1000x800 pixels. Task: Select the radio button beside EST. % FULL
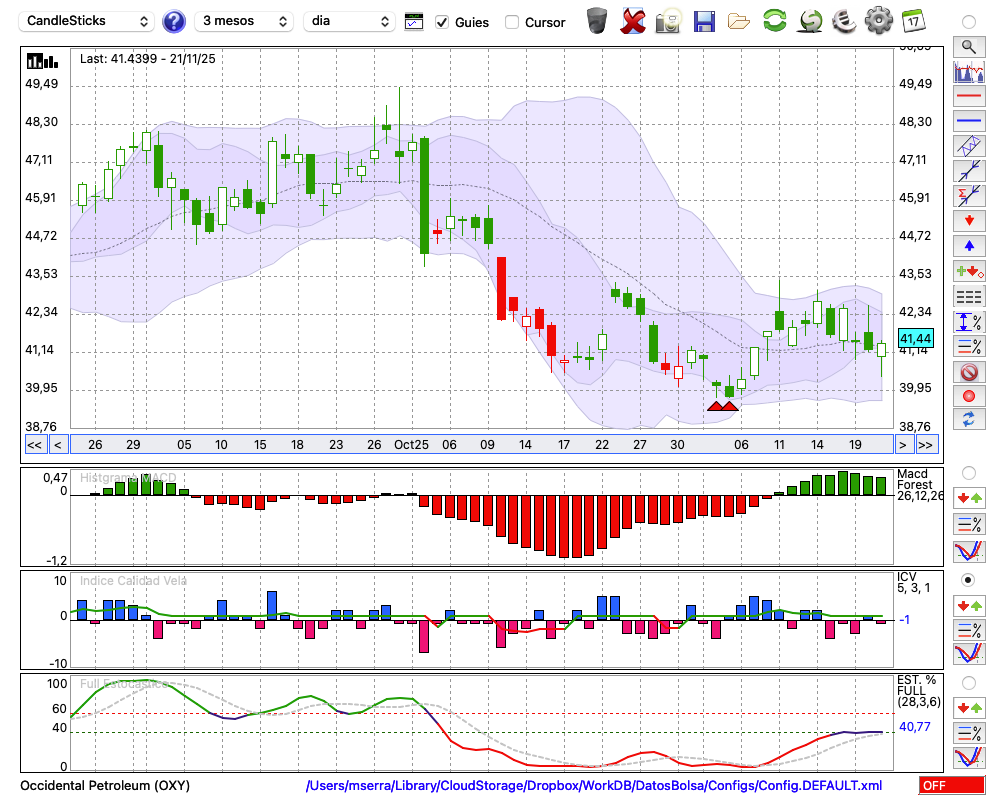click(968, 683)
